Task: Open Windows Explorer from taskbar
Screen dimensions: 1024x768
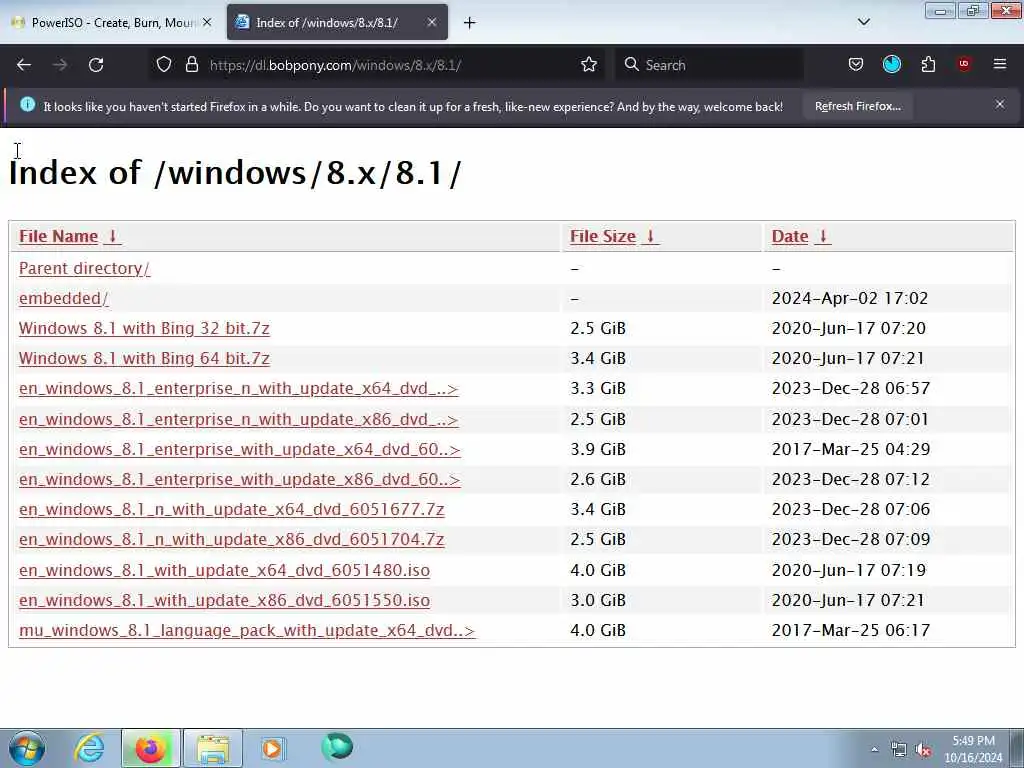Action: pyautogui.click(x=213, y=748)
